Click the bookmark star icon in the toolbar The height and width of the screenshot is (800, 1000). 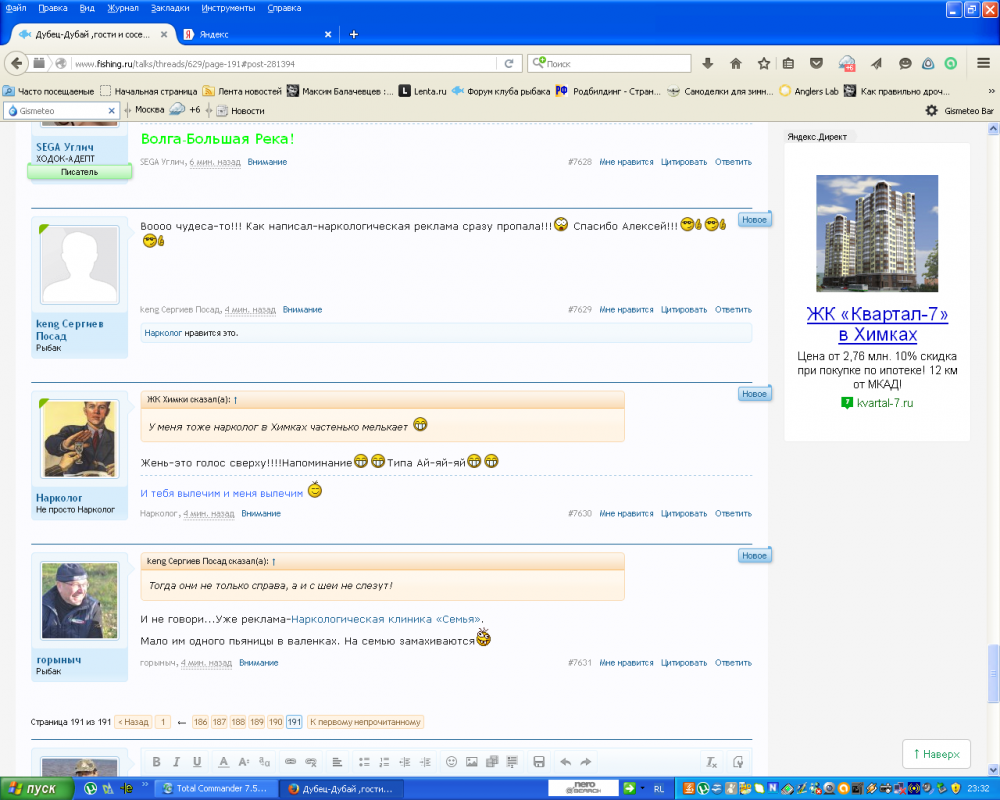coord(764,63)
